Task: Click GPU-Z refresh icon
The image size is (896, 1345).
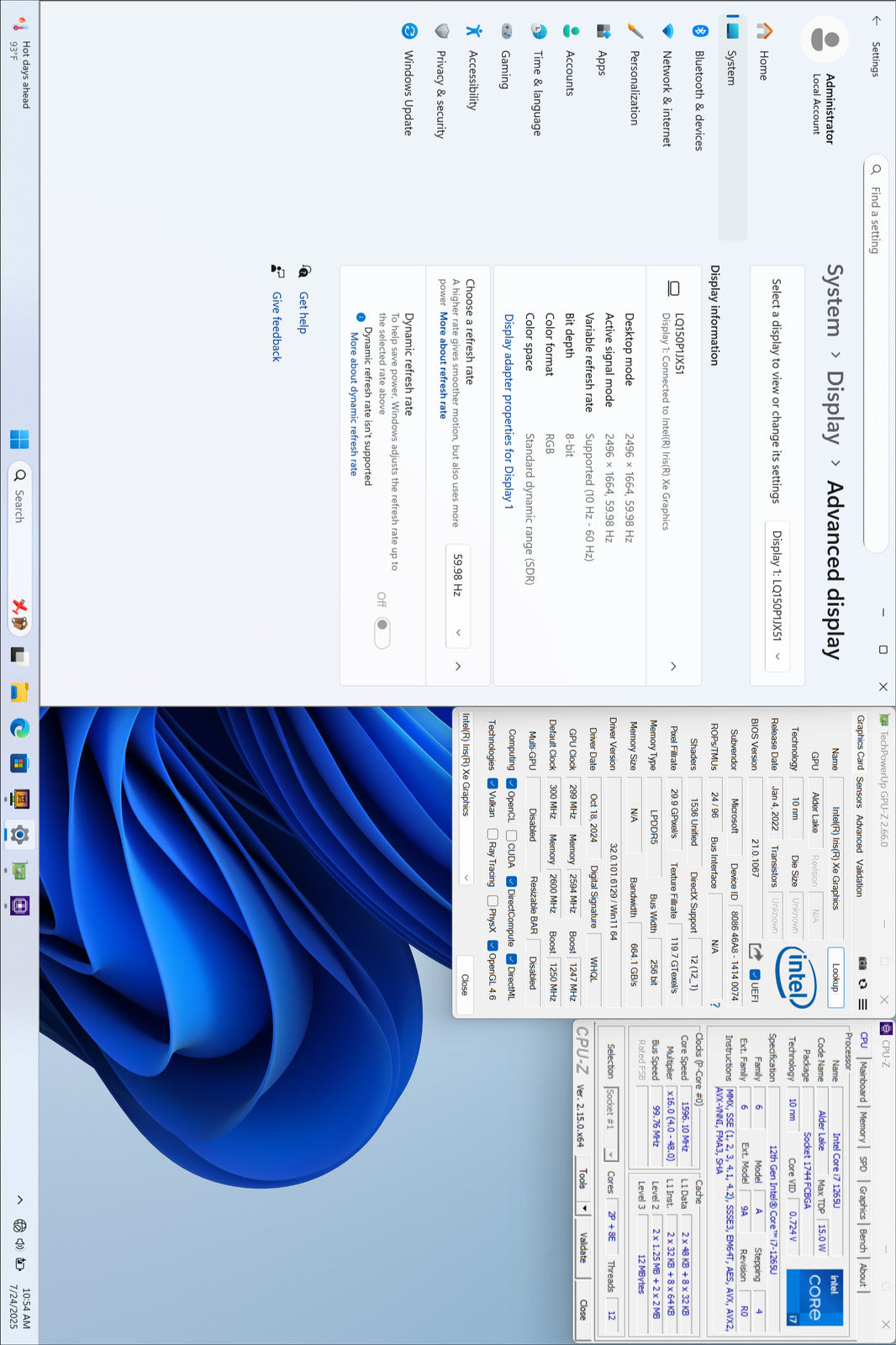Action: click(x=862, y=983)
